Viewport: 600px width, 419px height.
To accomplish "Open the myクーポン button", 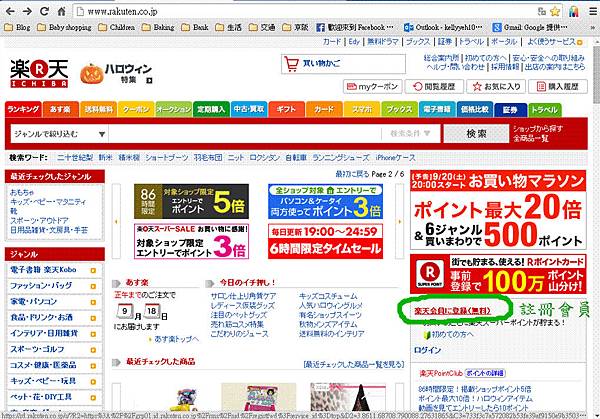I will (372, 86).
